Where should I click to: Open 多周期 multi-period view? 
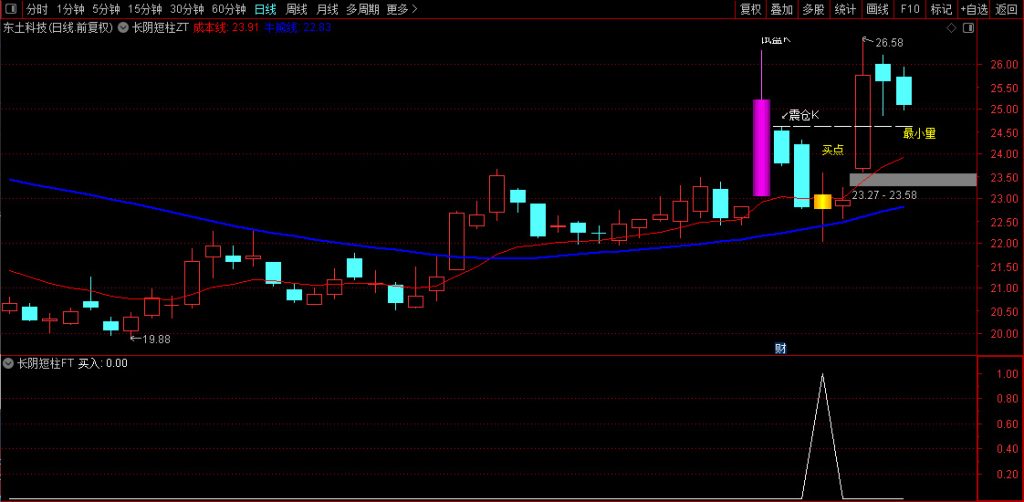(365, 9)
